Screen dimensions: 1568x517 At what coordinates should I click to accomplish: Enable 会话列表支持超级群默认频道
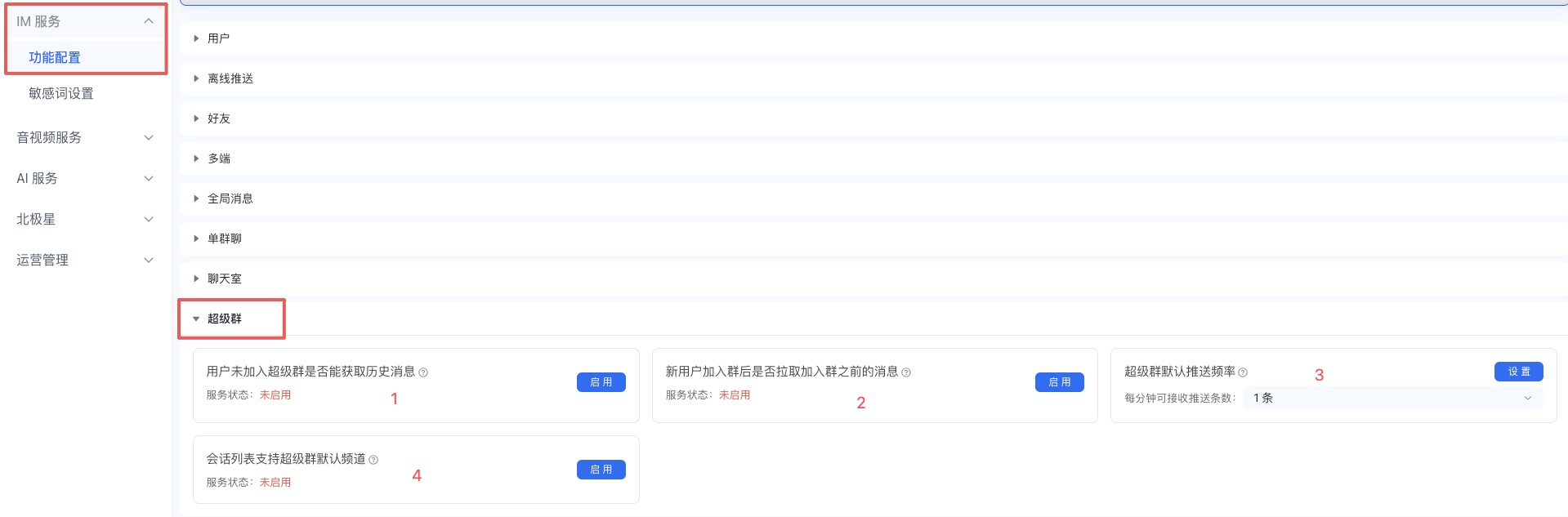(x=601, y=470)
